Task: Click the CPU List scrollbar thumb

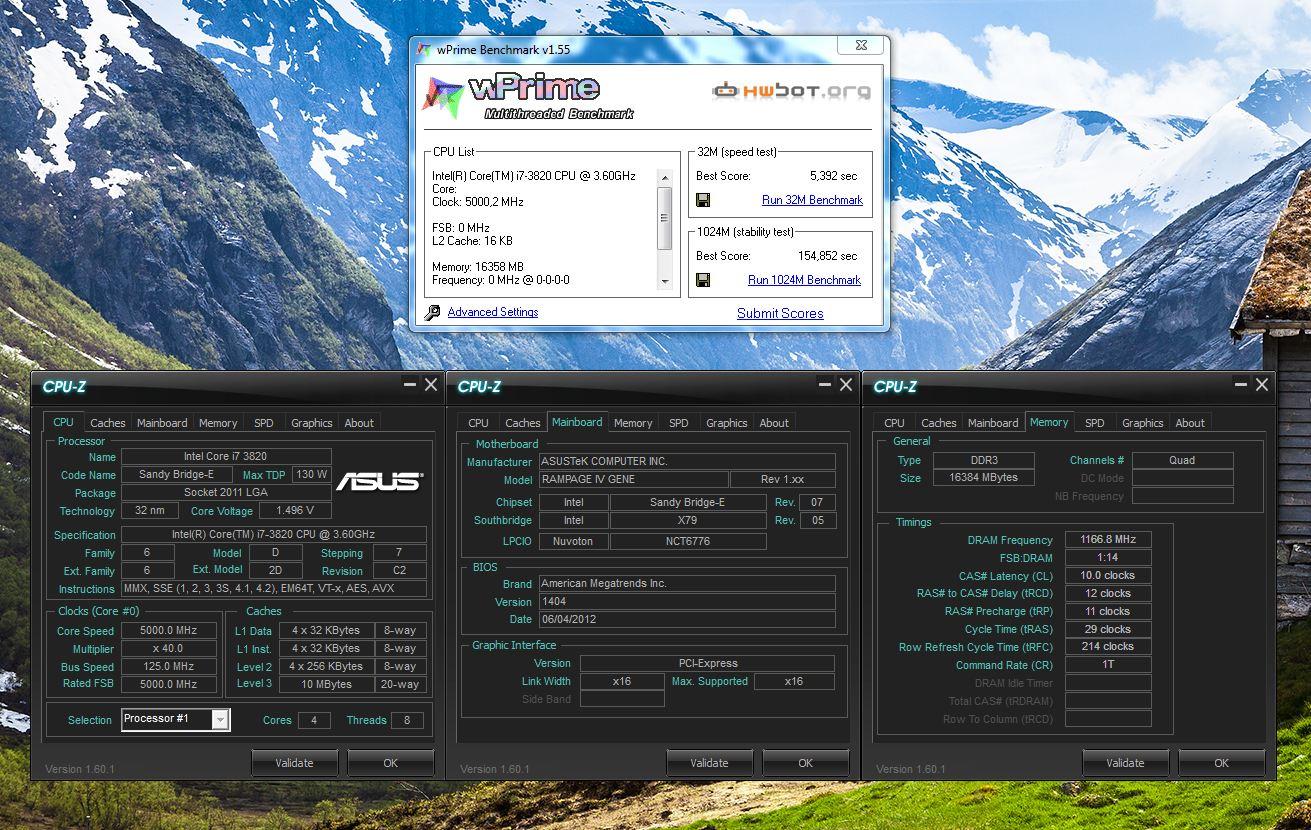Action: [x=664, y=217]
